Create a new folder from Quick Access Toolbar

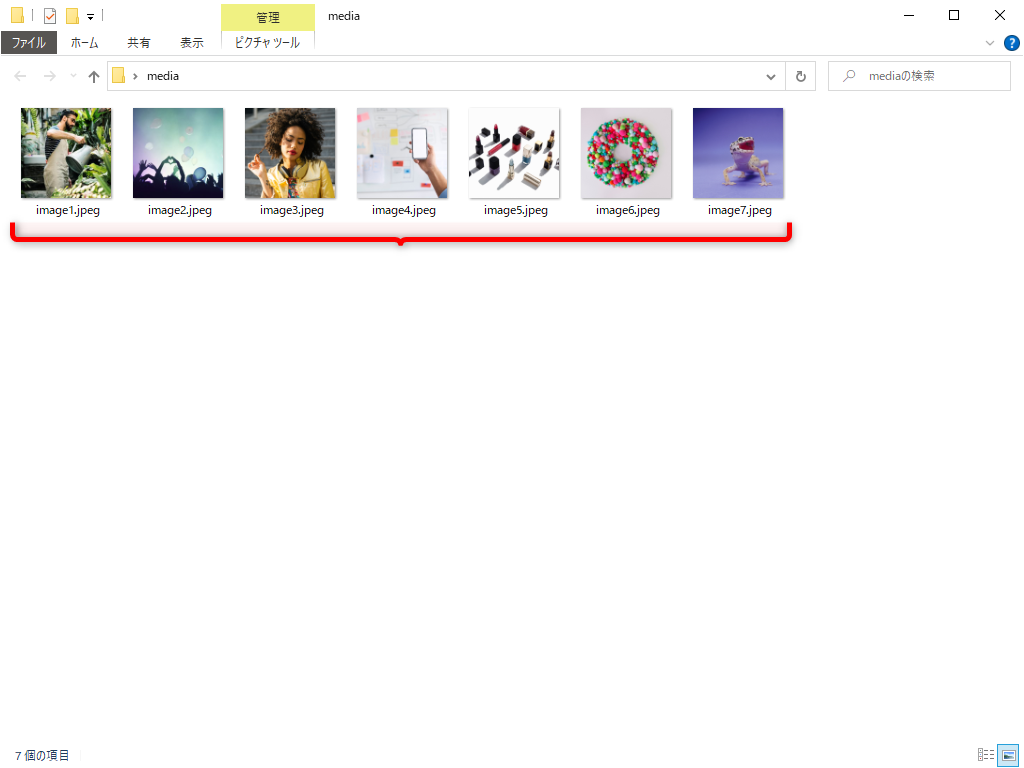pyautogui.click(x=70, y=15)
